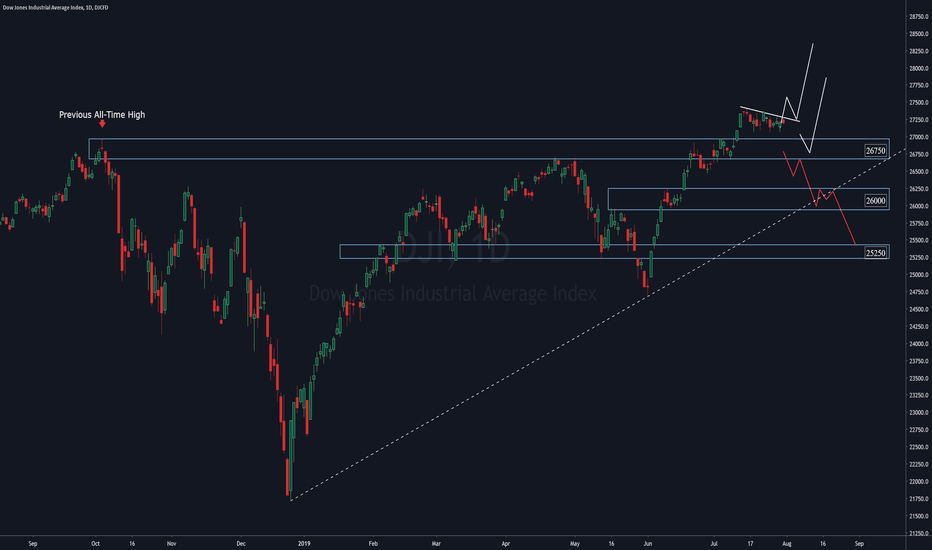Select the 26750 horizontal zone rectangle
Viewport: 932px width, 550px height.
click(x=489, y=149)
